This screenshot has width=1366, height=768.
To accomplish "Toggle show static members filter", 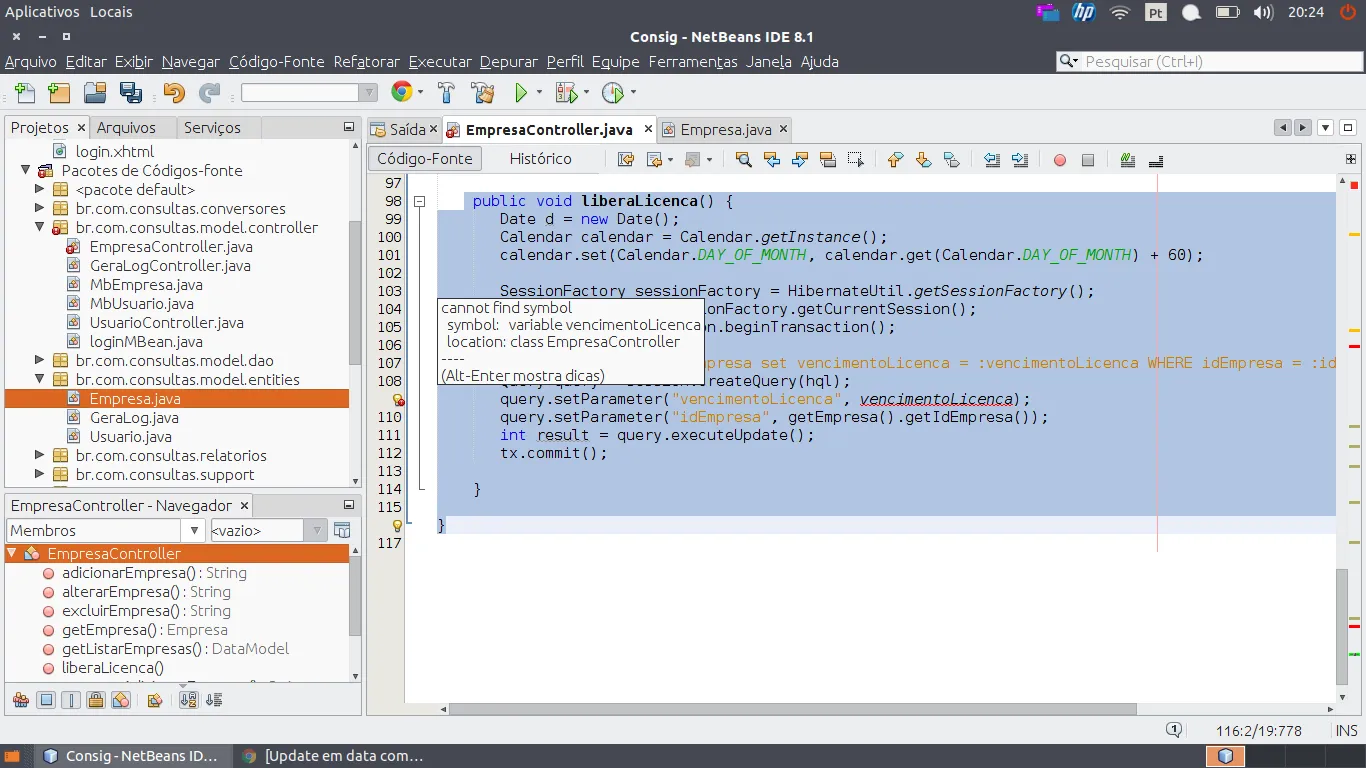I will click(x=71, y=700).
